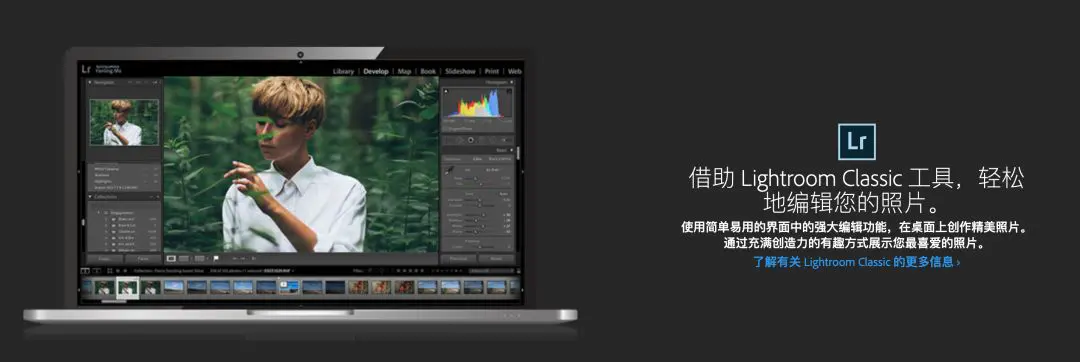
Task: Select the highlighted filmstrip thumbnail
Action: click(x=127, y=288)
